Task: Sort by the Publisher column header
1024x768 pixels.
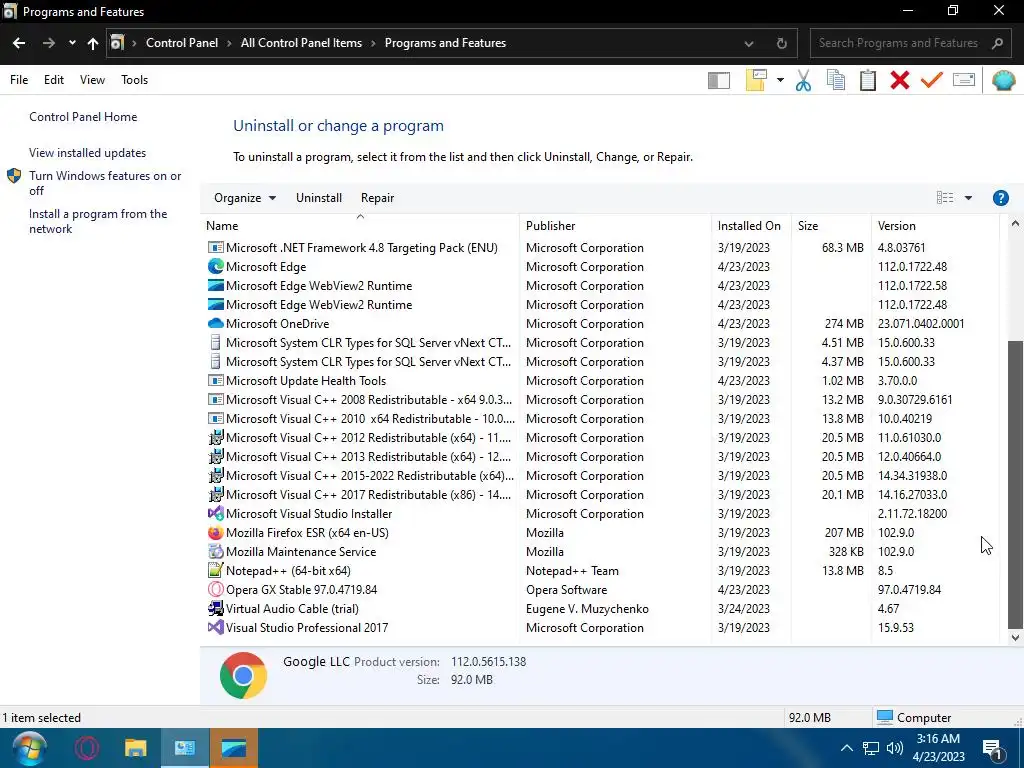Action: (615, 226)
